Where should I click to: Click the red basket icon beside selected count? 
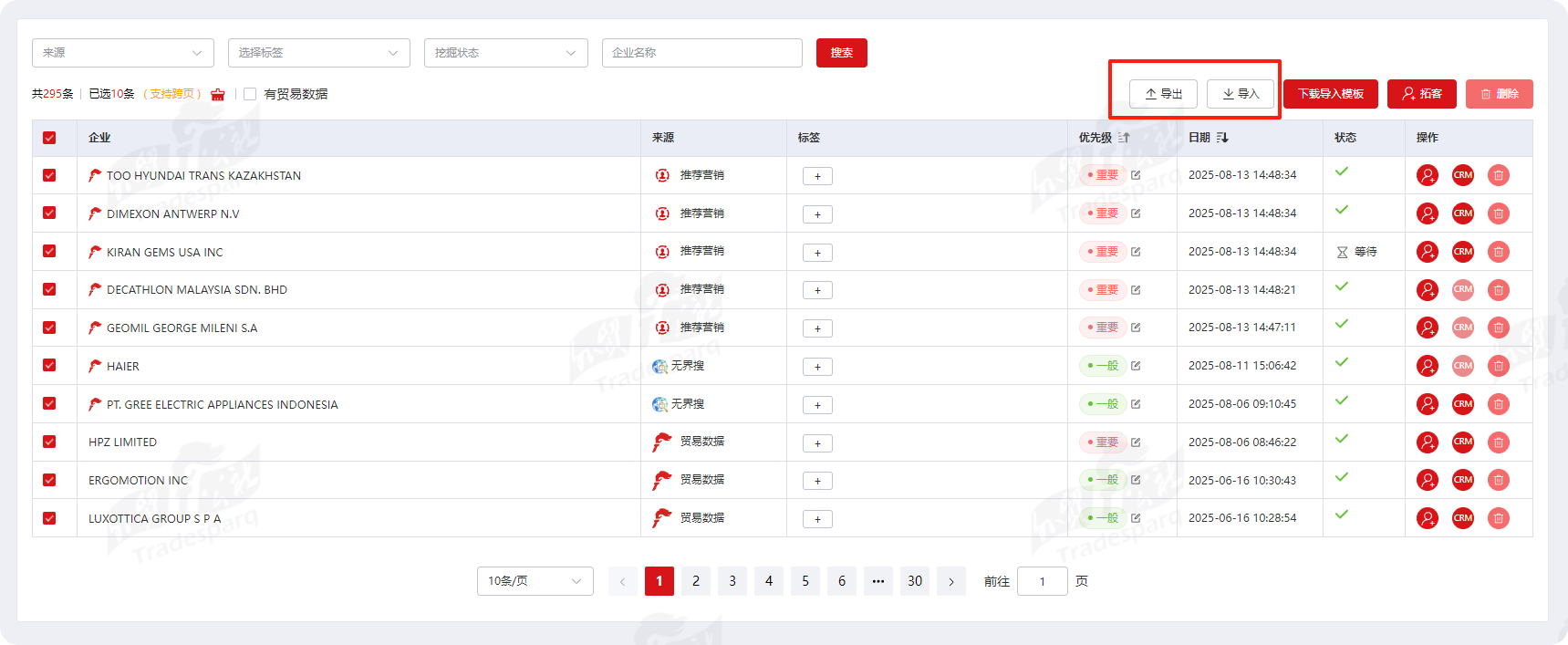tap(217, 94)
